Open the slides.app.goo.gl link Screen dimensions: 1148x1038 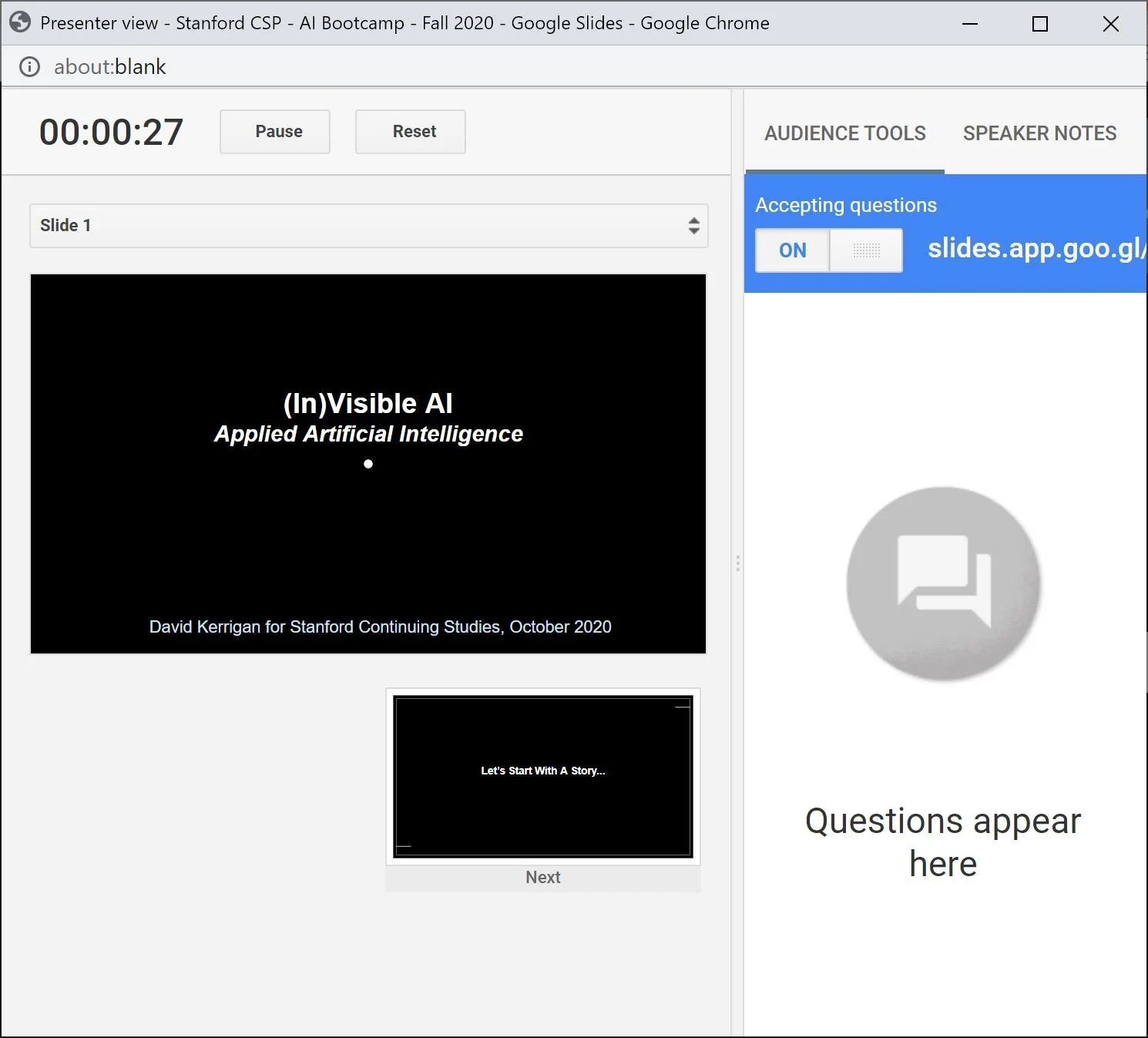point(1036,248)
